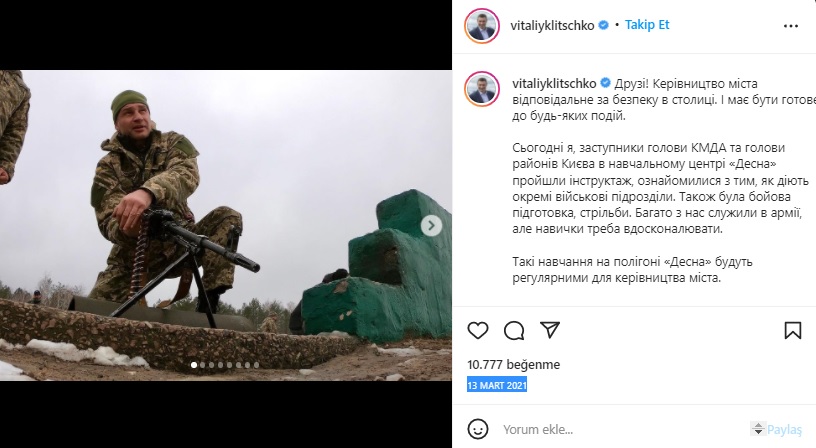This screenshot has width=816, height=448.
Task: Click the caption profile avatar
Action: (481, 89)
